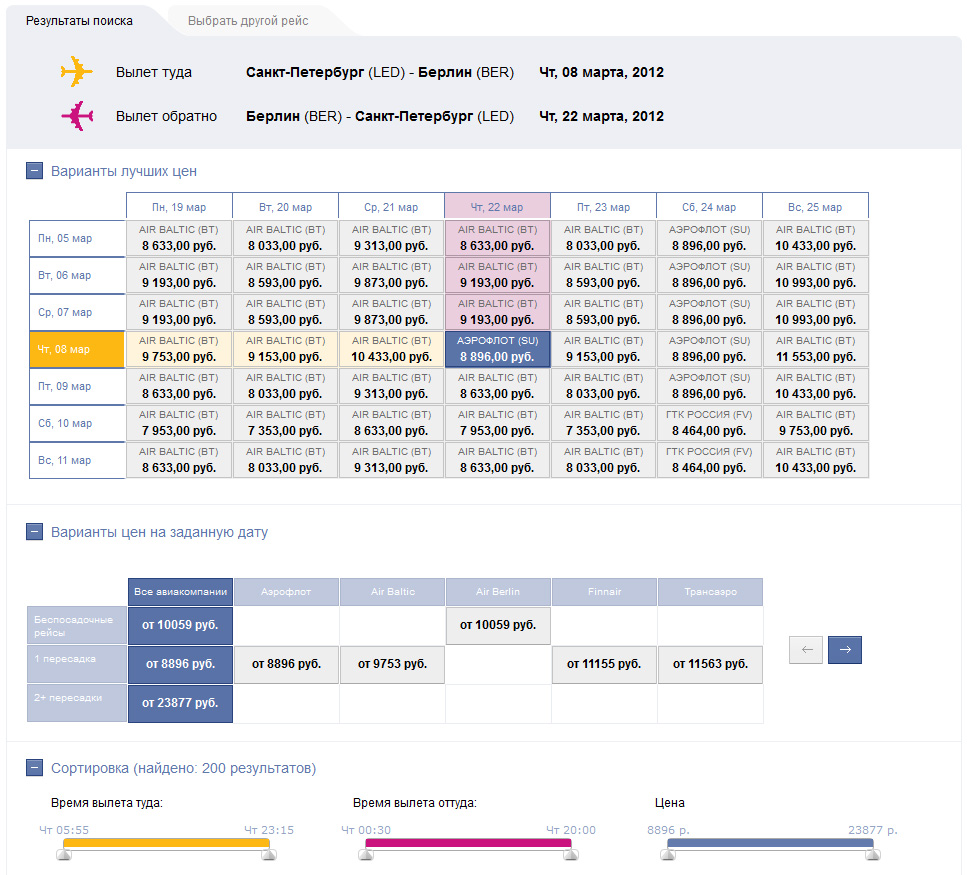
Task: Open the 'Результаты поиска' tab
Action: (79, 20)
